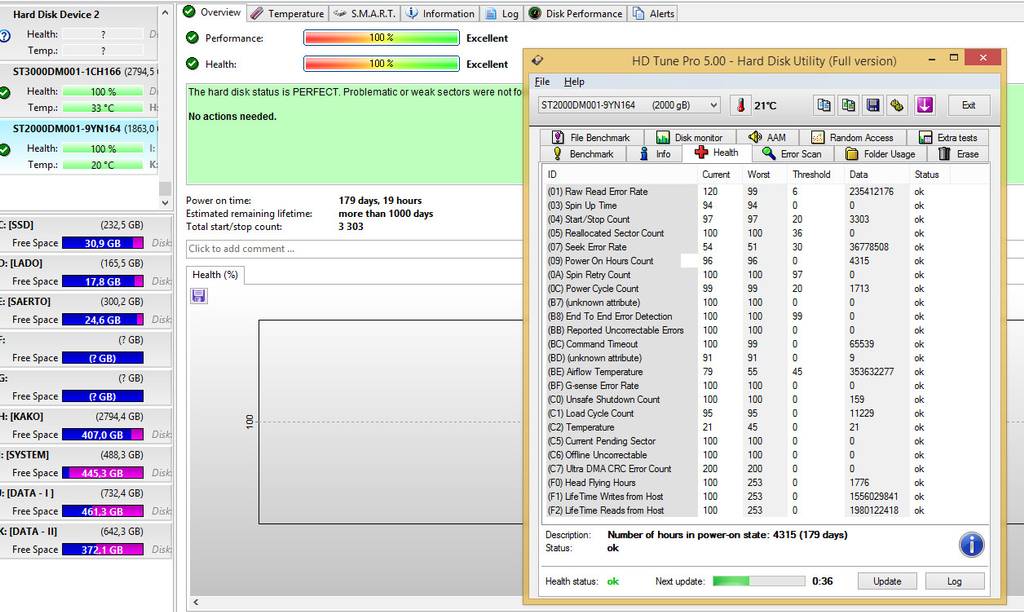The image size is (1024, 612).
Task: Switch to the Benchmark tab in HD Tune
Action: click(583, 154)
